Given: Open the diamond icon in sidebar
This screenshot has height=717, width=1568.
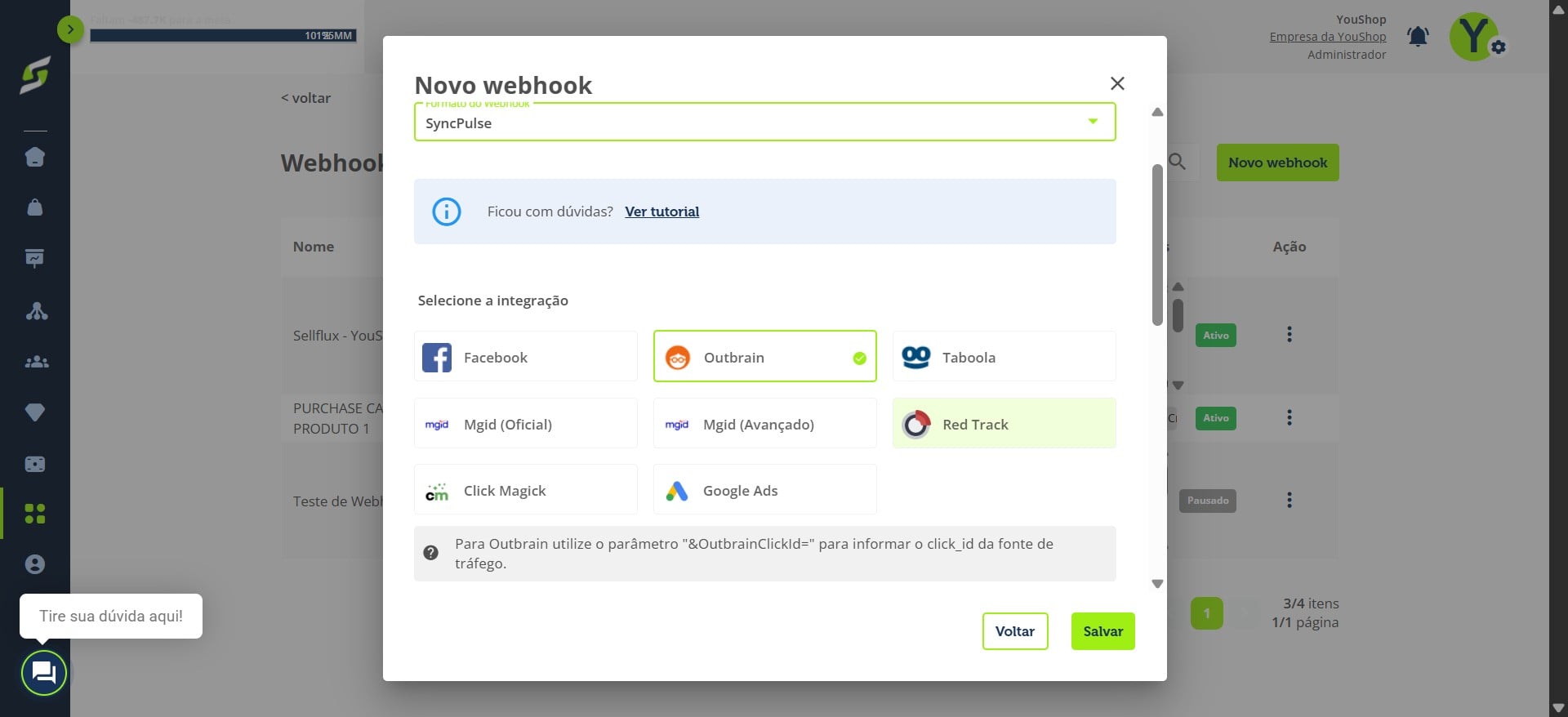Looking at the screenshot, I should pos(35,412).
